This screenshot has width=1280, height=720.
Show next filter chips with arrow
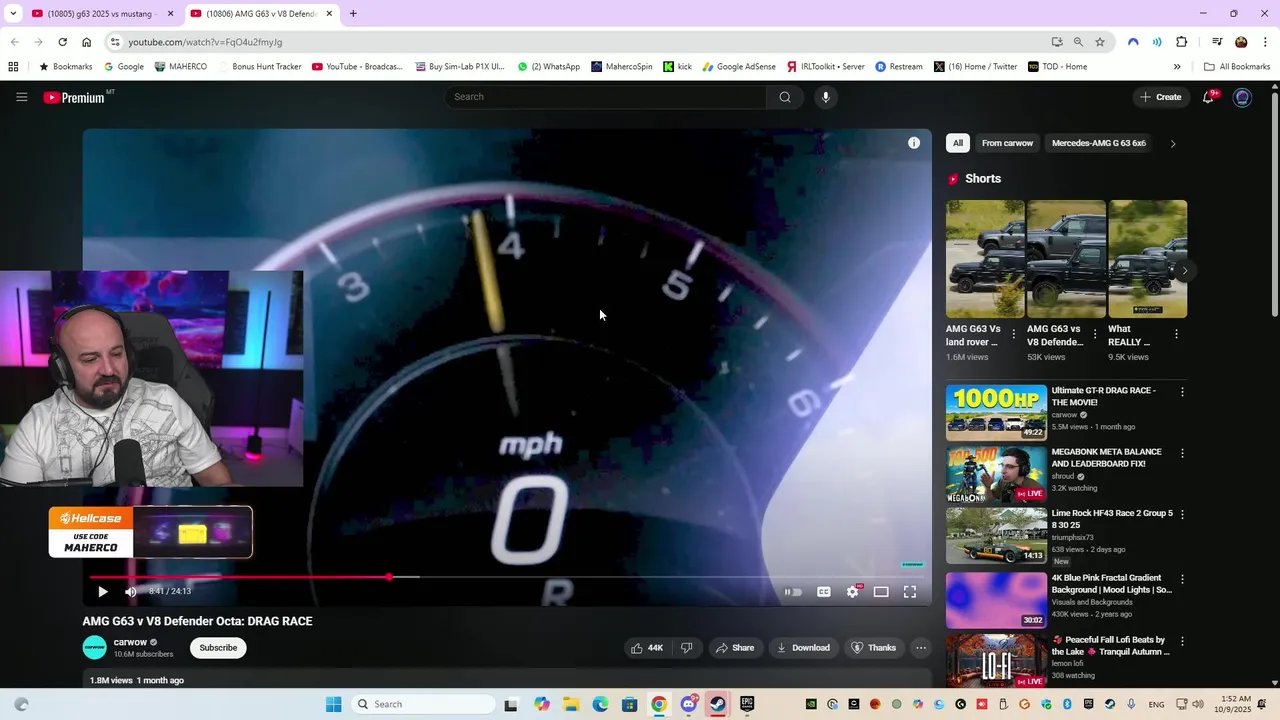tap(1173, 143)
